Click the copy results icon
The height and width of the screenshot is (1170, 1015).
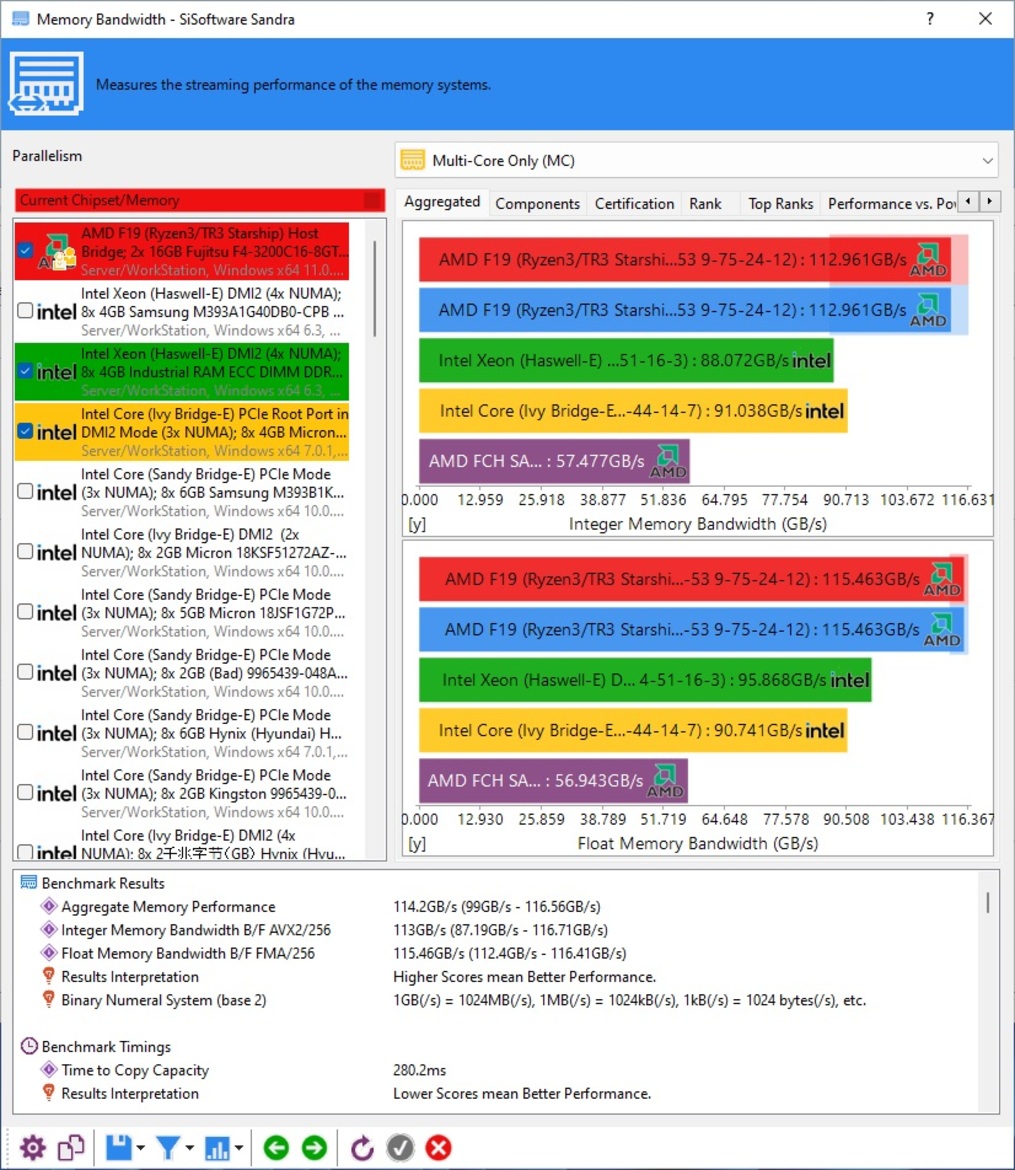click(71, 1148)
